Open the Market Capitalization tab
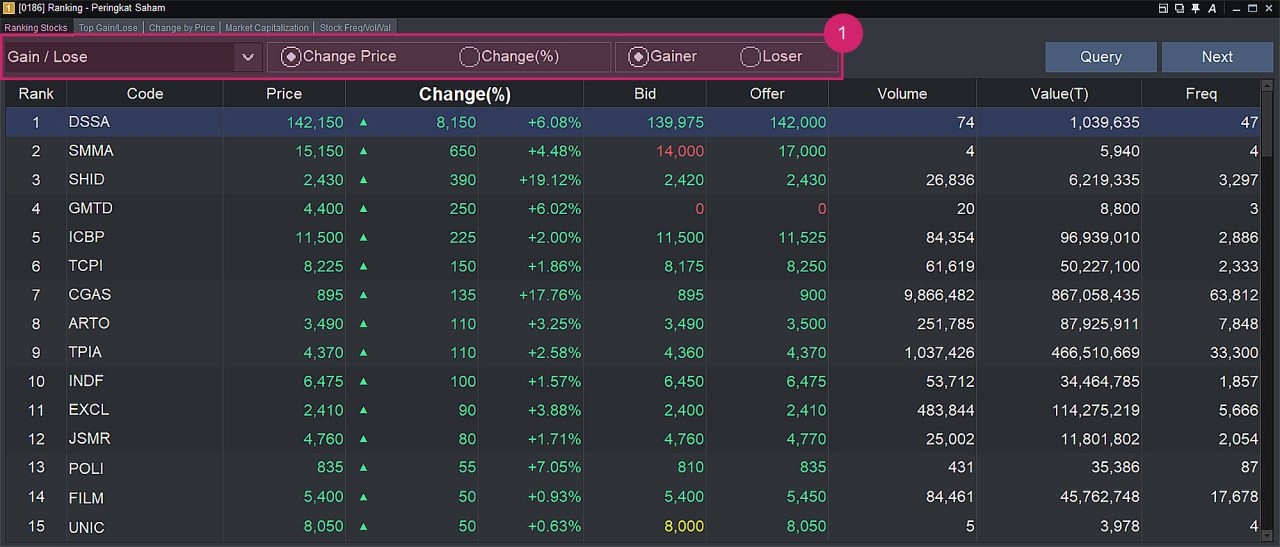 click(267, 28)
